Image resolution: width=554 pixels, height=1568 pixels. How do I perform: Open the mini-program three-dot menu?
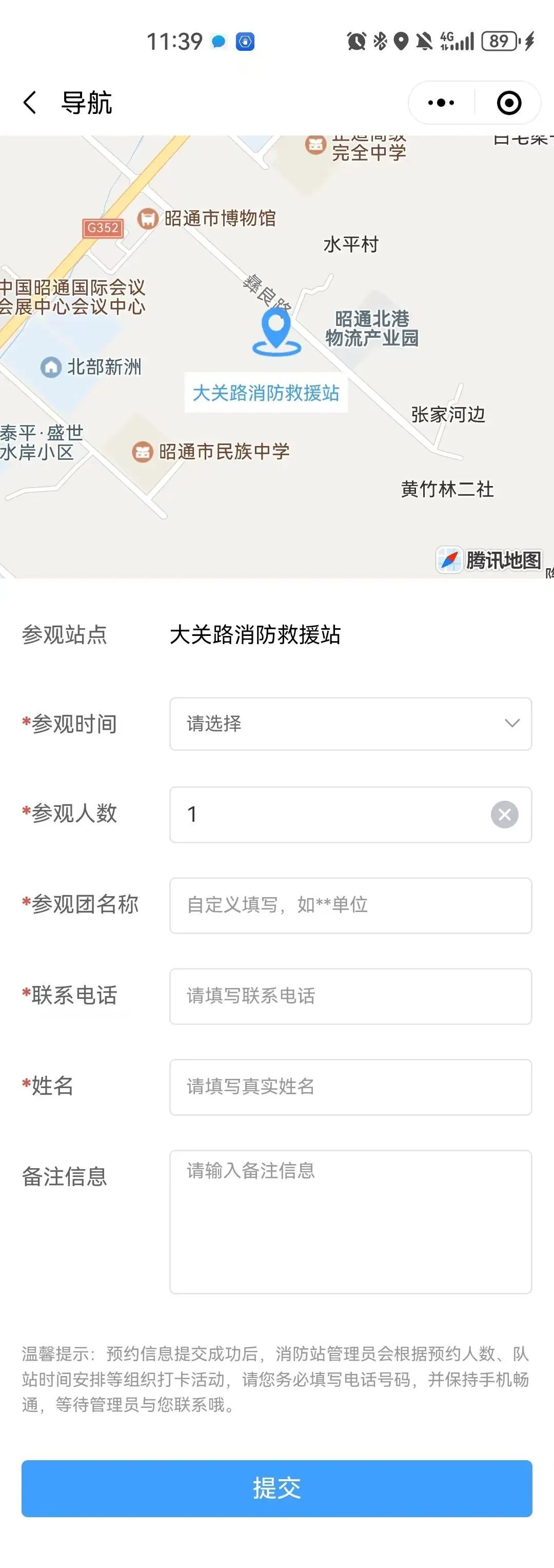coord(441,103)
